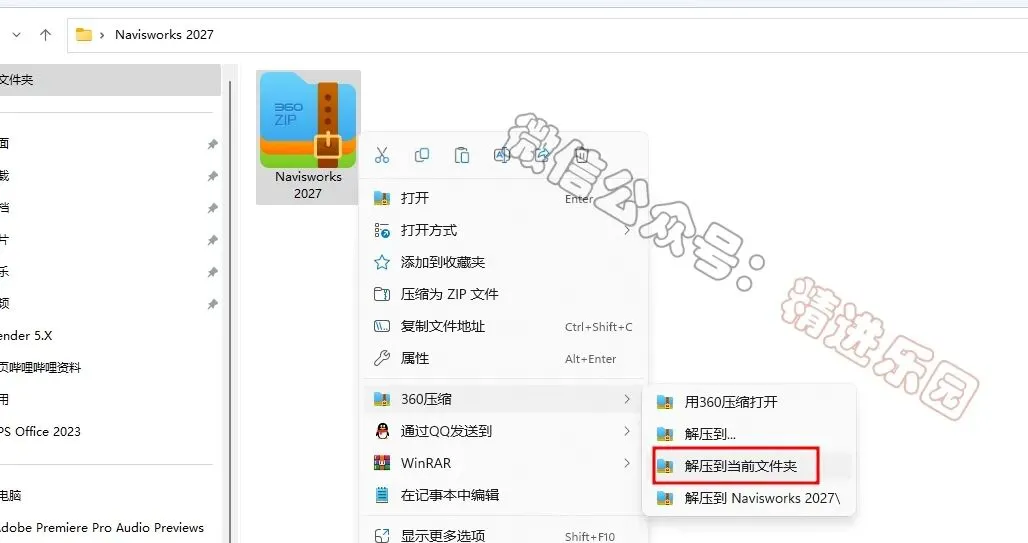Choose 在记事本中编辑 option

coord(504,495)
